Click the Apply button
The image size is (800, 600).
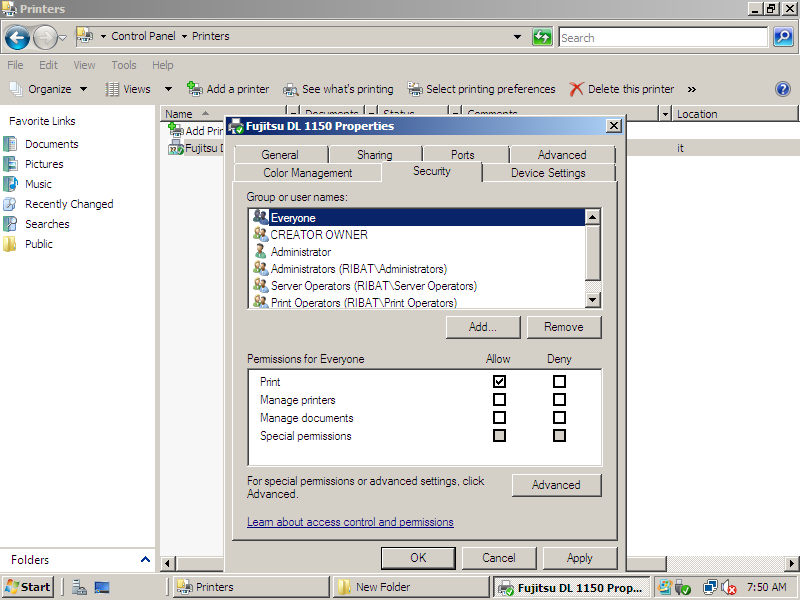[580, 558]
